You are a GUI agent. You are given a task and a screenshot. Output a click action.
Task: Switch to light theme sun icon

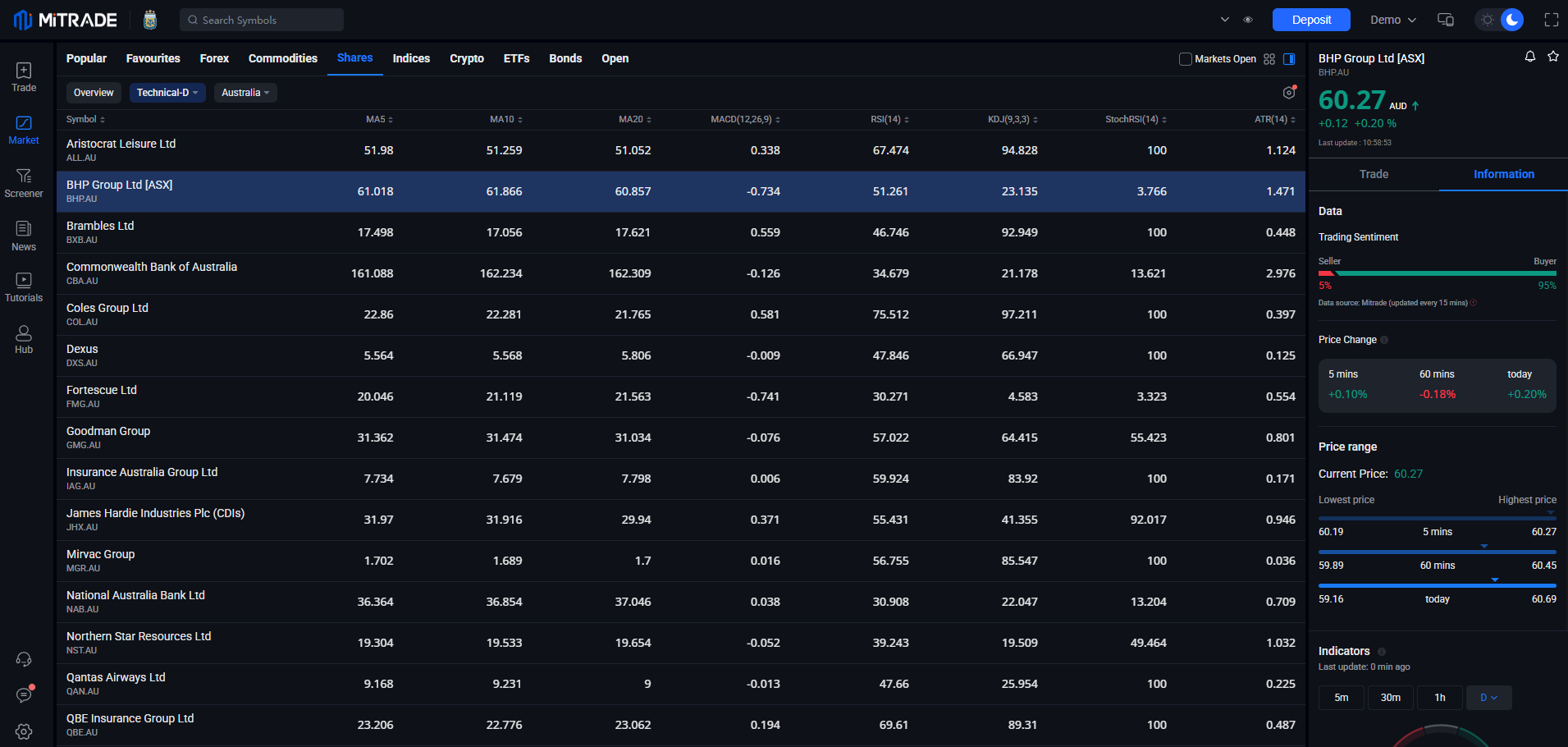[1488, 20]
